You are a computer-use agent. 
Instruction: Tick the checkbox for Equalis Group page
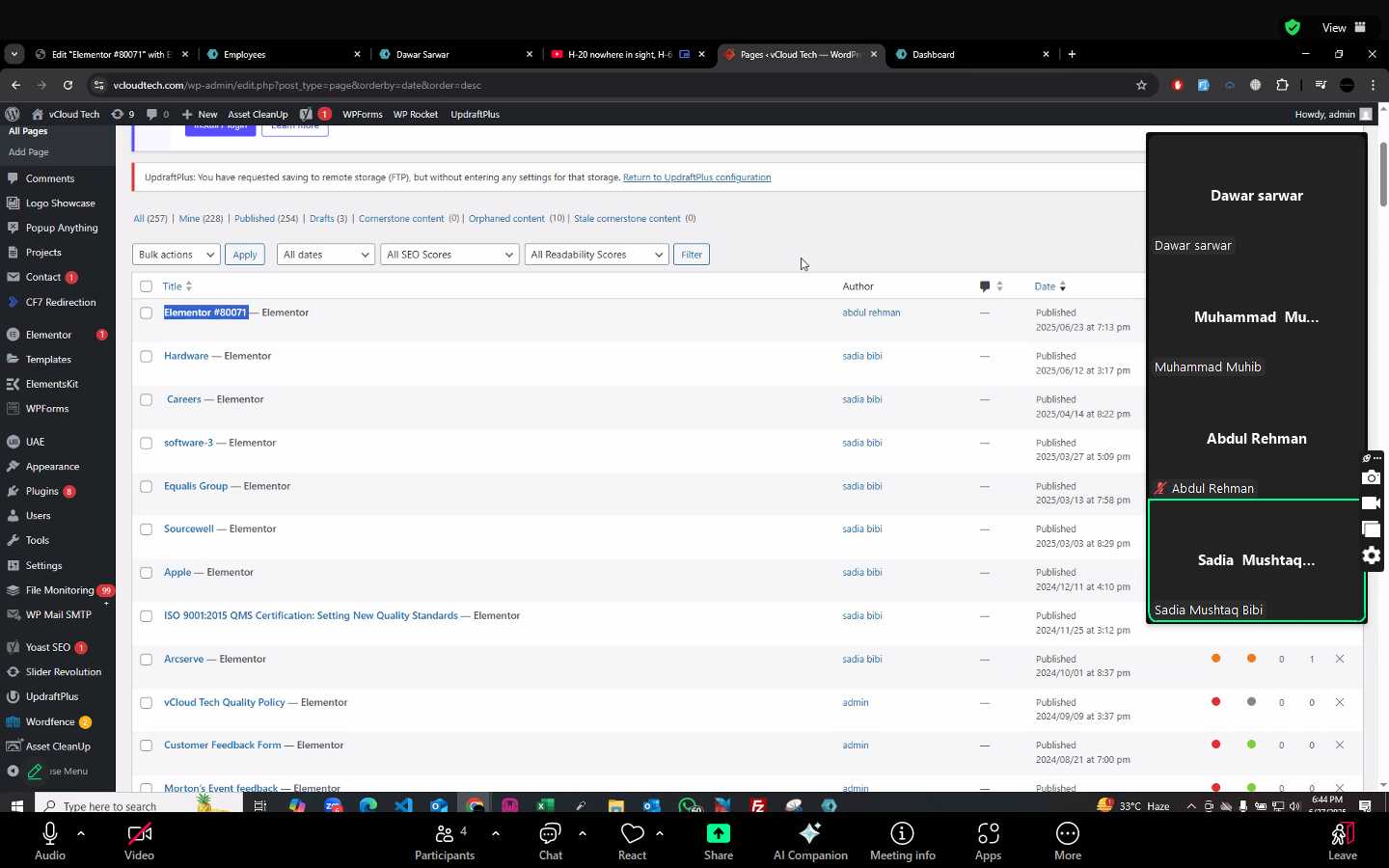coord(146,486)
